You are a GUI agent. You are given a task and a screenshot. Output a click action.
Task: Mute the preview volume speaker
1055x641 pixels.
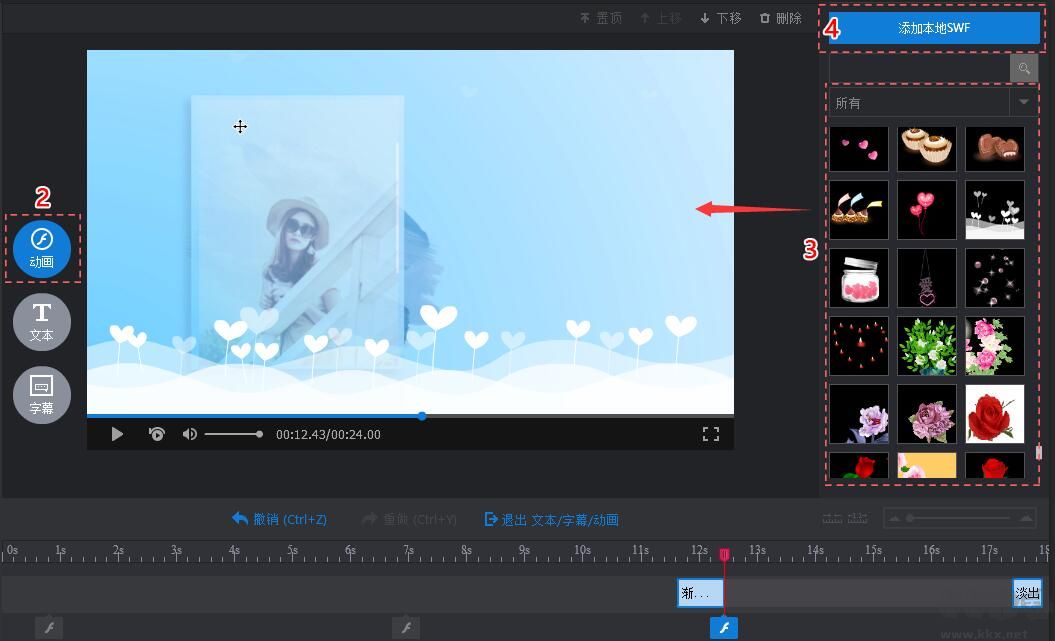pos(189,434)
